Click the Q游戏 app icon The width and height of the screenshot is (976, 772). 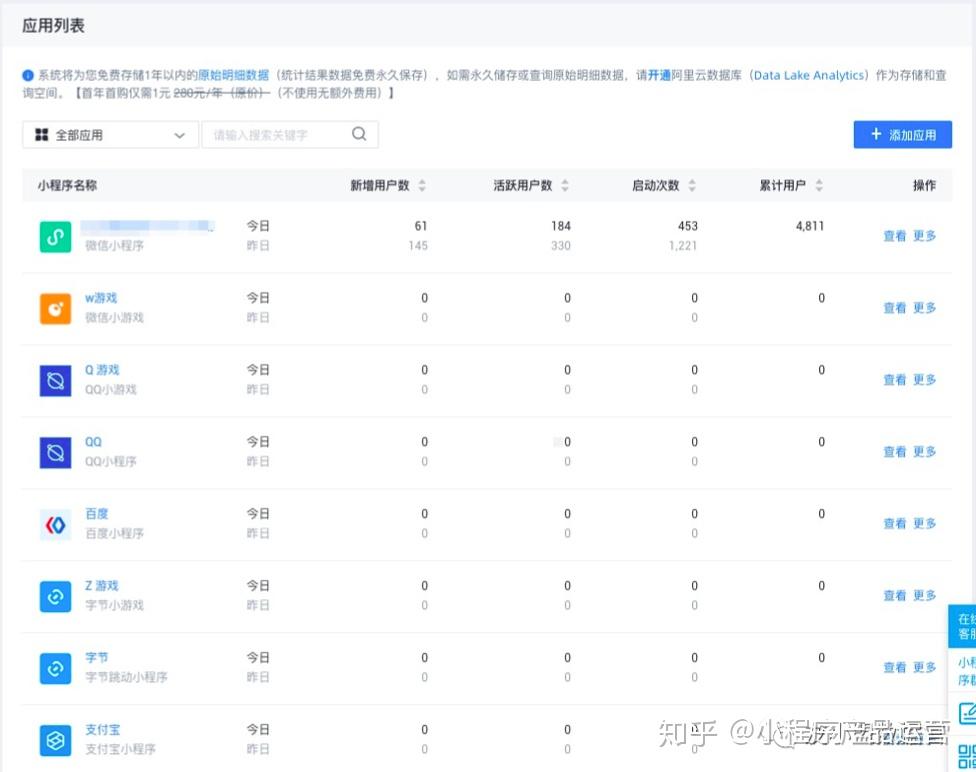pos(55,380)
